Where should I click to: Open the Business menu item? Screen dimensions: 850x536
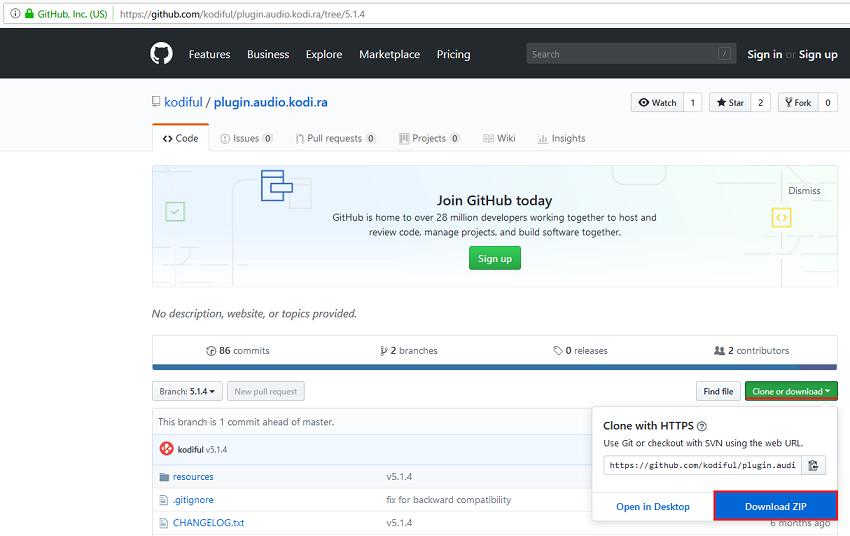coord(268,54)
